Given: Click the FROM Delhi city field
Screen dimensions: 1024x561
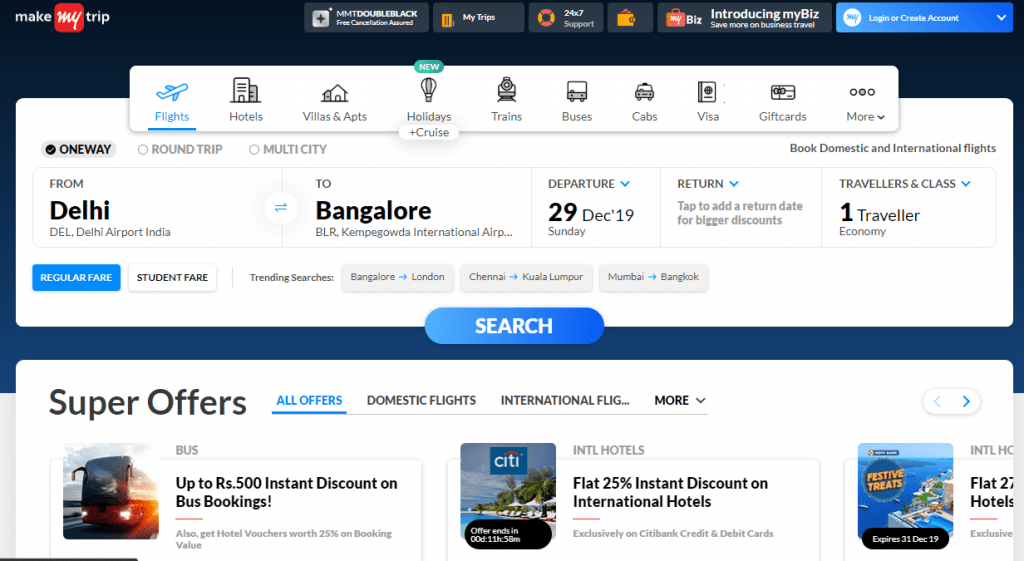Looking at the screenshot, I should pos(157,208).
